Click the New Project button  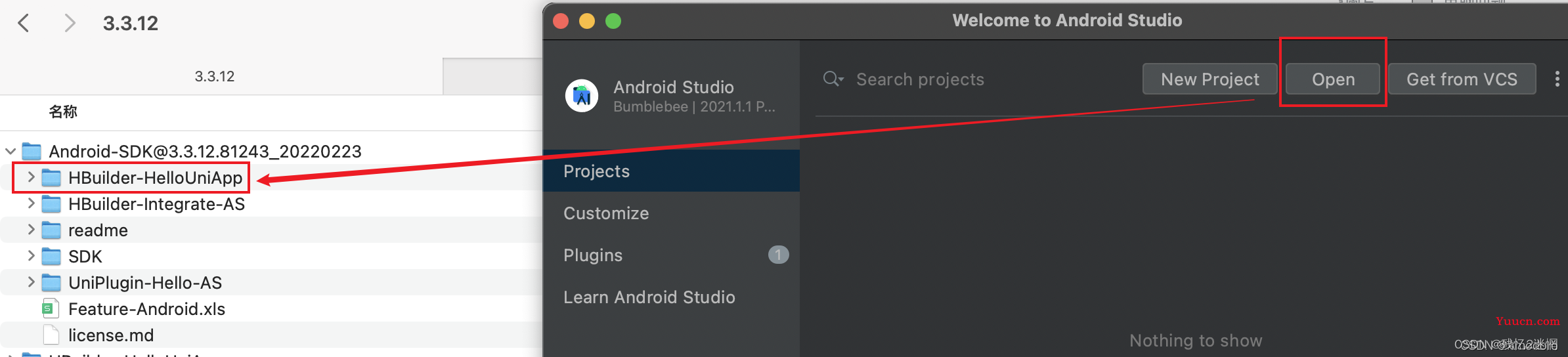point(1209,79)
